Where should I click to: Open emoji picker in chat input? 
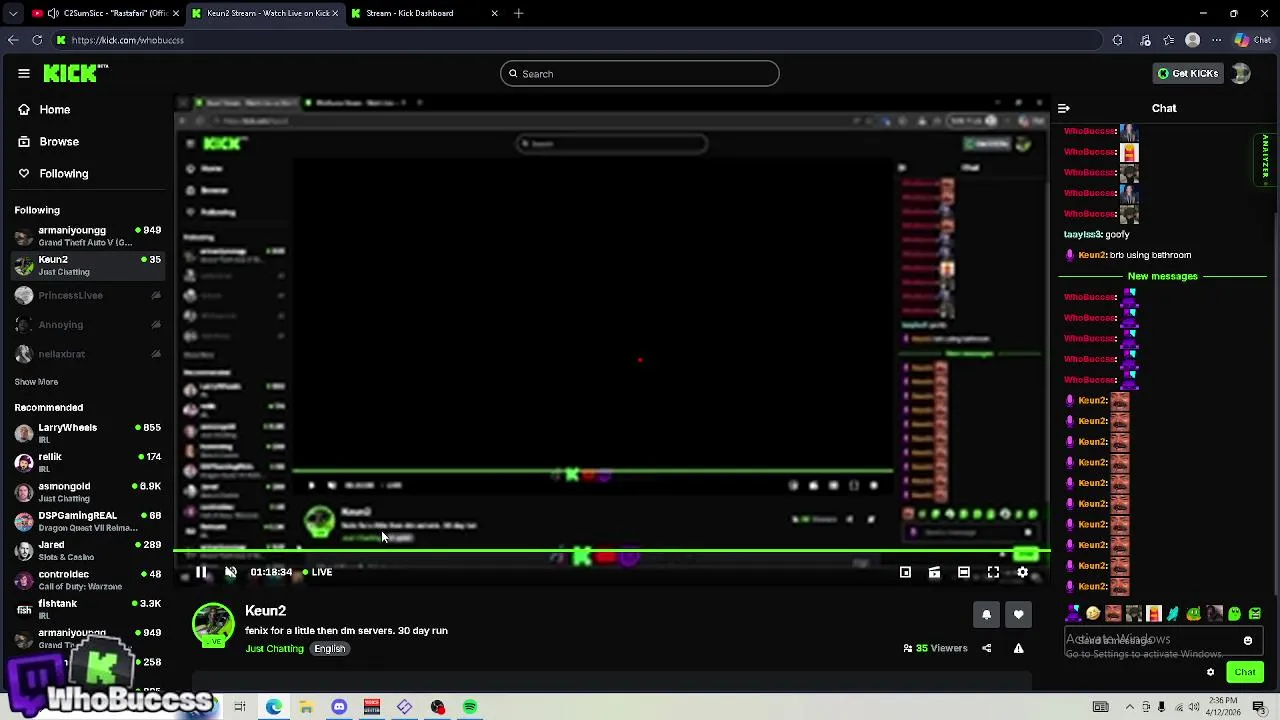tap(1248, 640)
